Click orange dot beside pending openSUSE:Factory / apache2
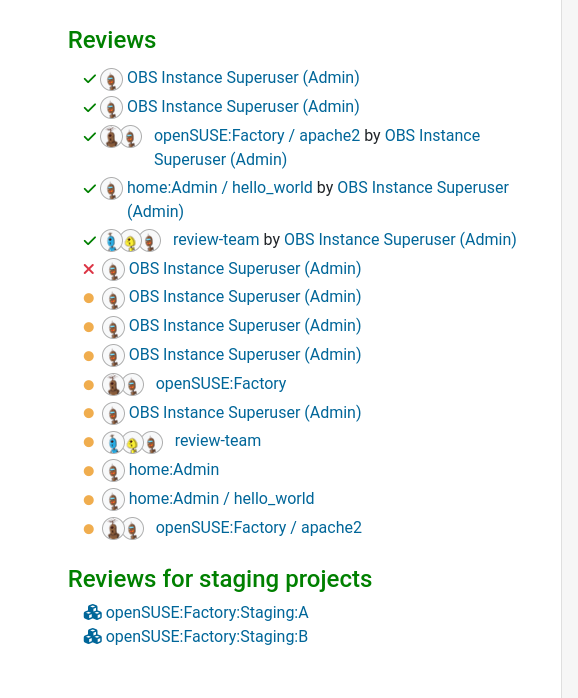The height and width of the screenshot is (698, 578). [89, 529]
